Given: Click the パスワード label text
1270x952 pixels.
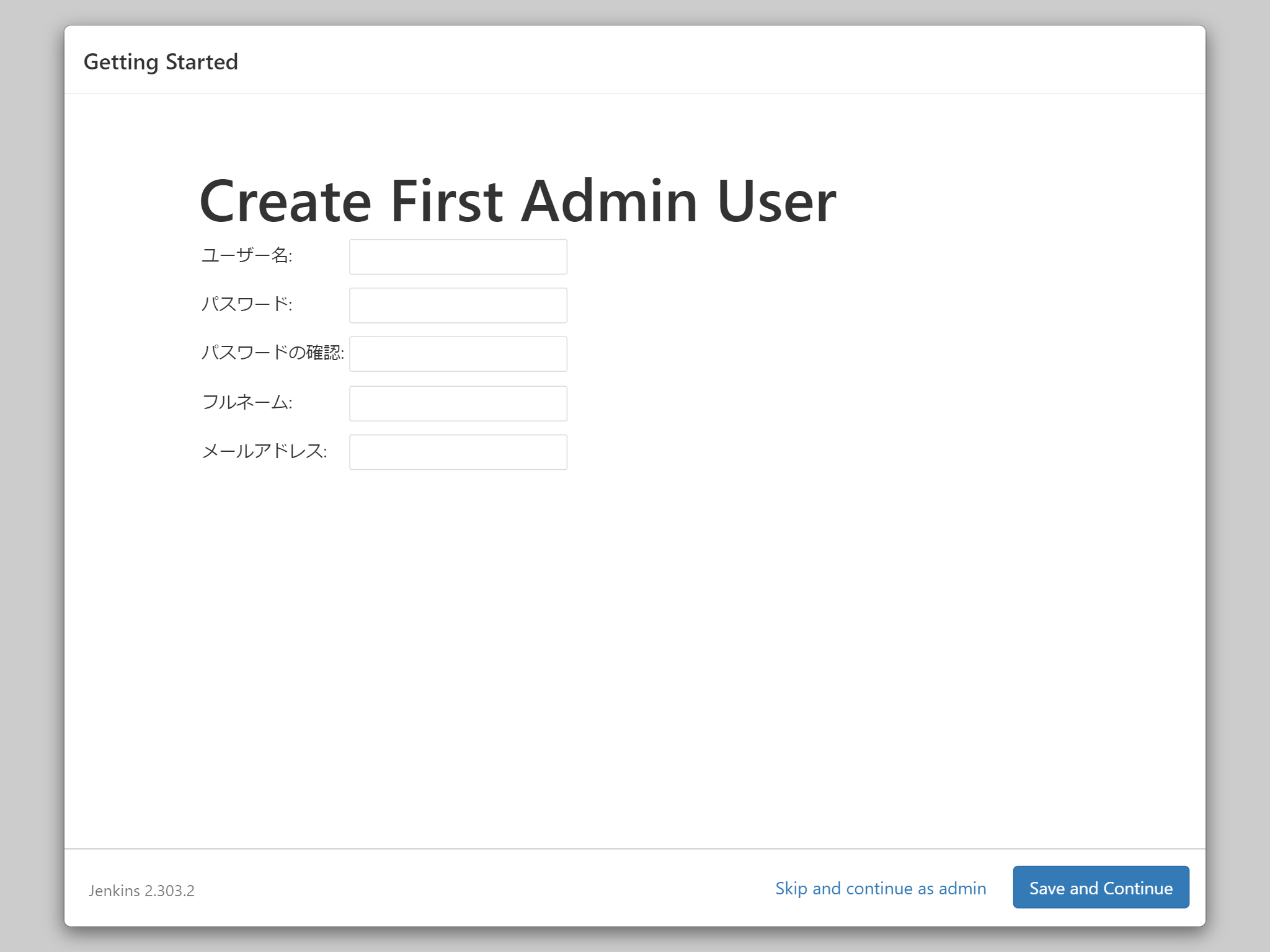Looking at the screenshot, I should pos(246,304).
